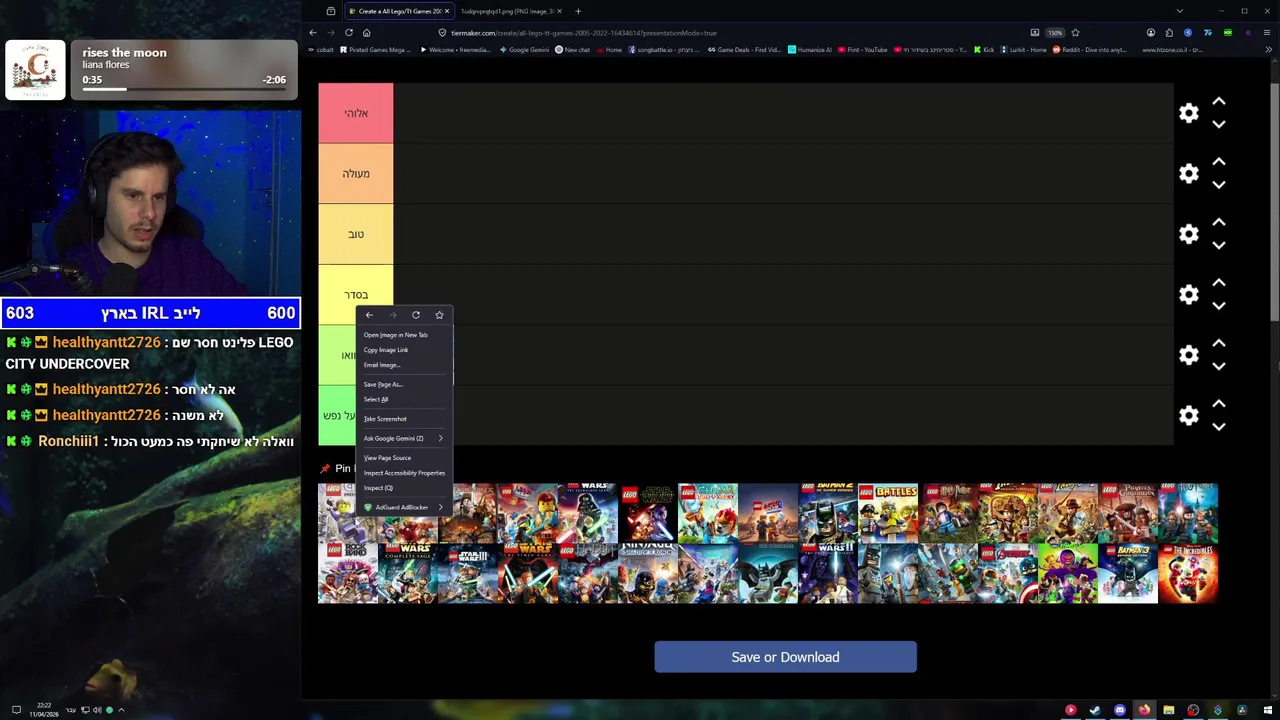The height and width of the screenshot is (720, 1280).
Task: Select the טוב tier label
Action: [356, 234]
